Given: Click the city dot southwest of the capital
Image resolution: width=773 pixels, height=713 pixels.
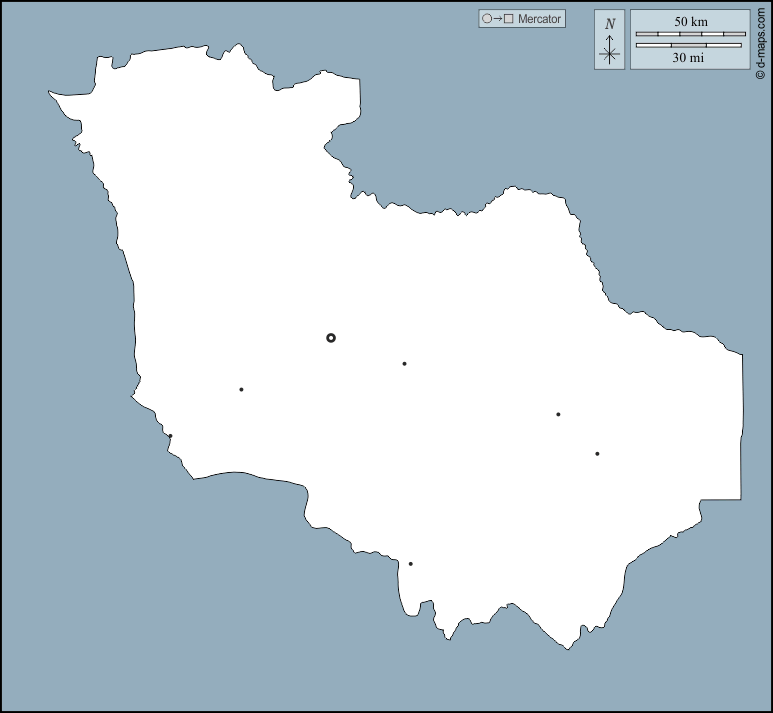Looking at the screenshot, I should pyautogui.click(x=241, y=389).
